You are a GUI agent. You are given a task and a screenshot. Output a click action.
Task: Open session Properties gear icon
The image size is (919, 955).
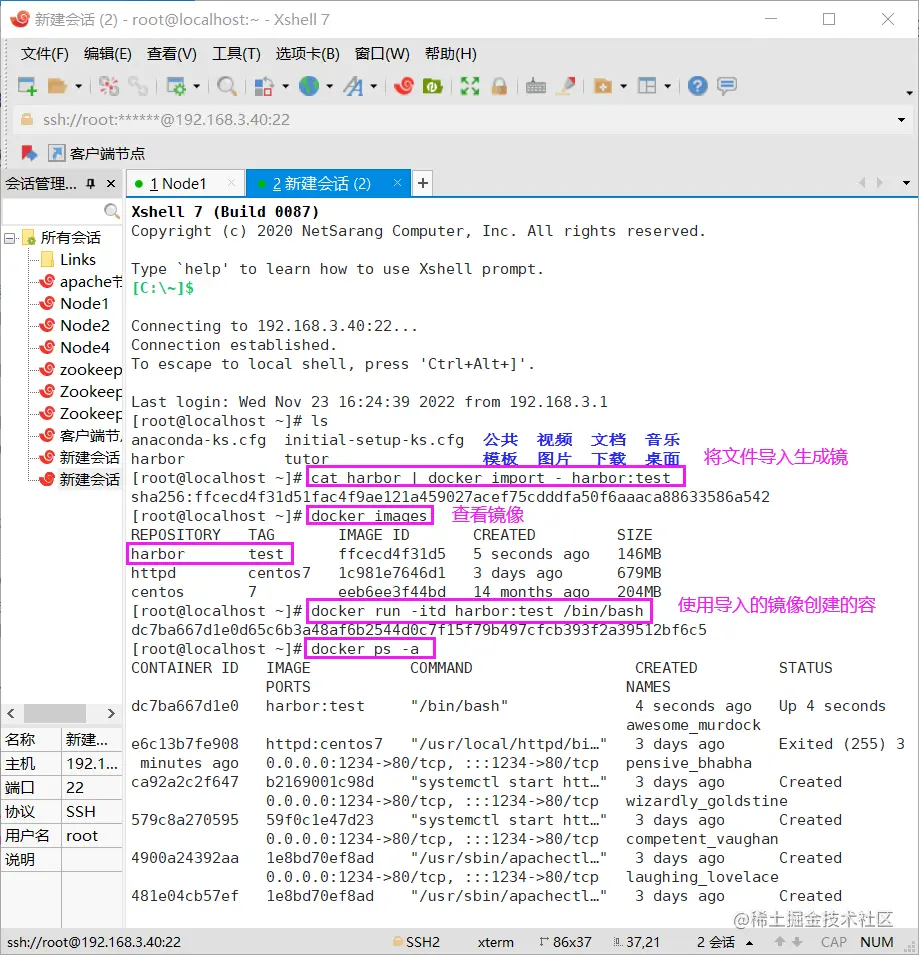click(x=176, y=86)
